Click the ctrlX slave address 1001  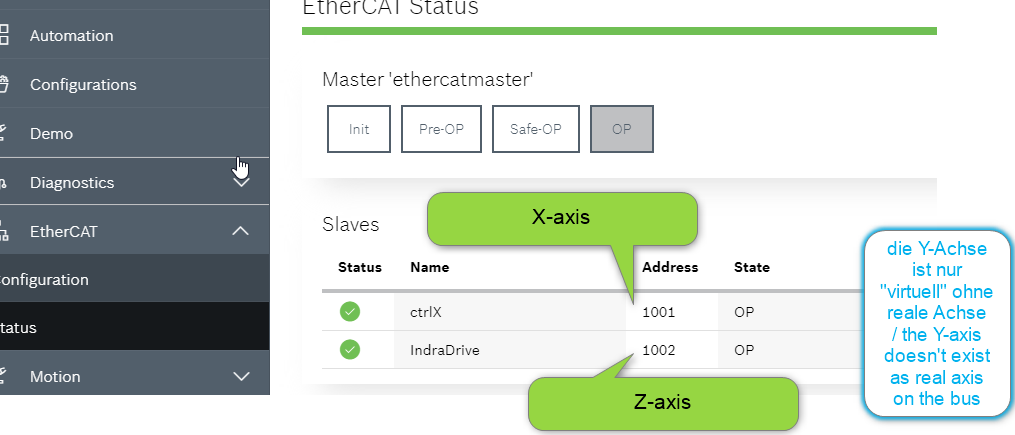pos(659,312)
